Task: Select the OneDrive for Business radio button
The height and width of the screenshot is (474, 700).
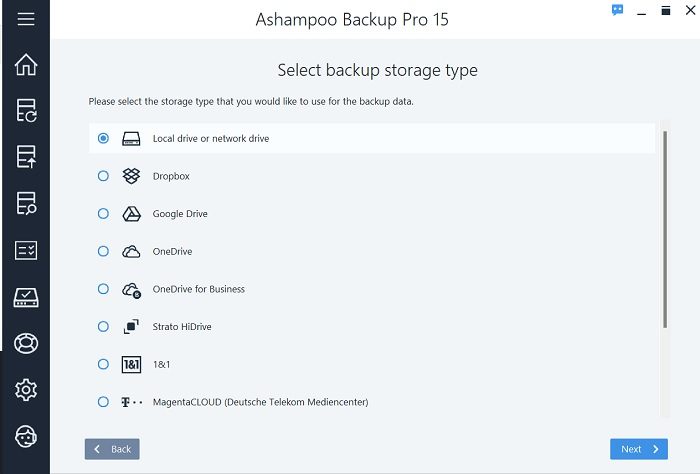Action: (x=103, y=289)
